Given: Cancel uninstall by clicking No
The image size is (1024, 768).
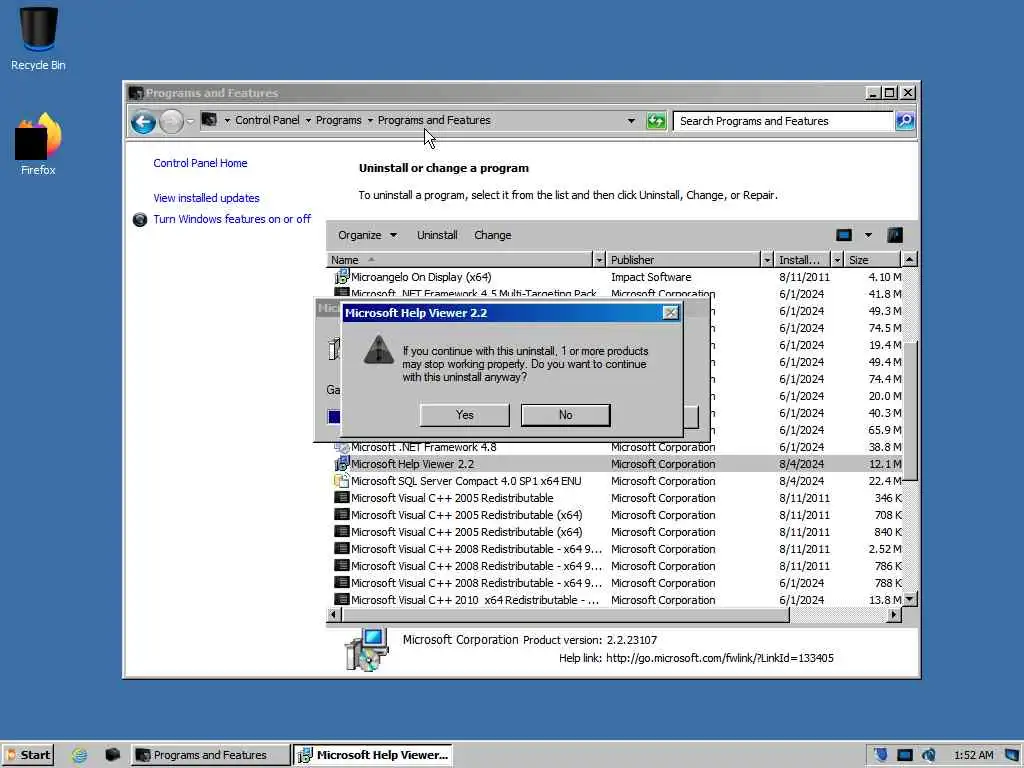Looking at the screenshot, I should (566, 415).
